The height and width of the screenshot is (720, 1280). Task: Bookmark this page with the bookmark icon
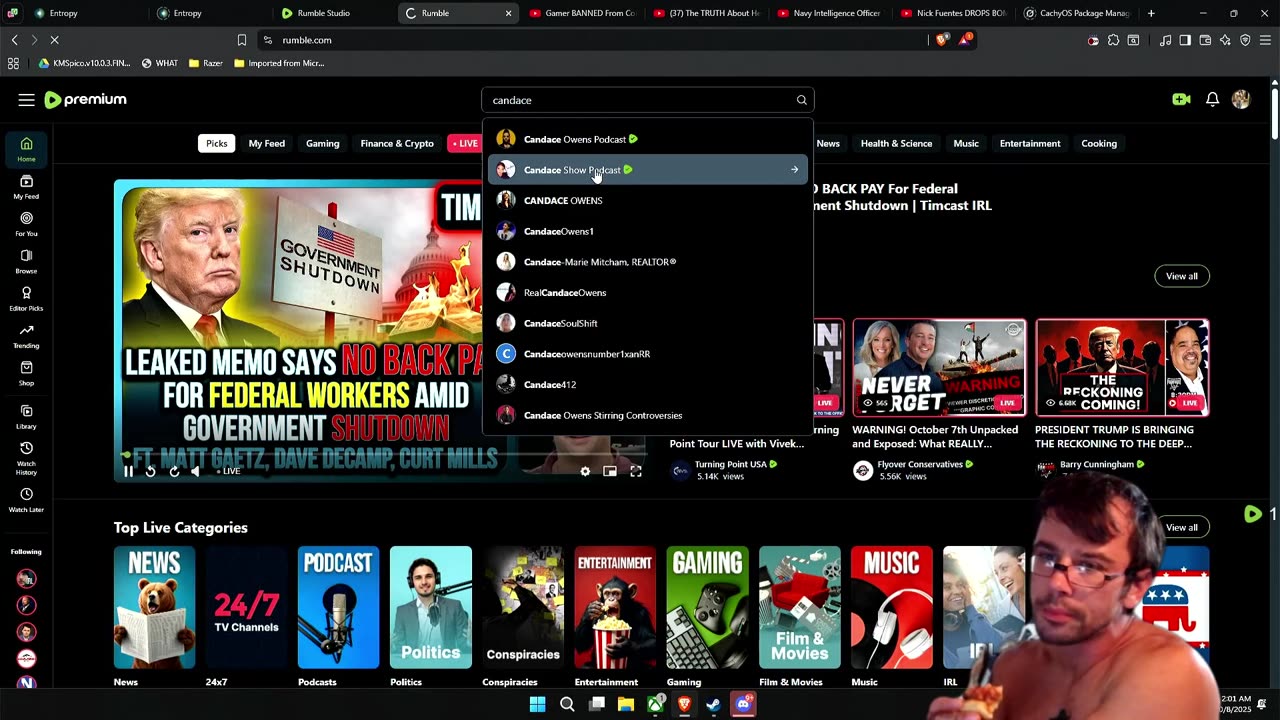pyautogui.click(x=241, y=40)
